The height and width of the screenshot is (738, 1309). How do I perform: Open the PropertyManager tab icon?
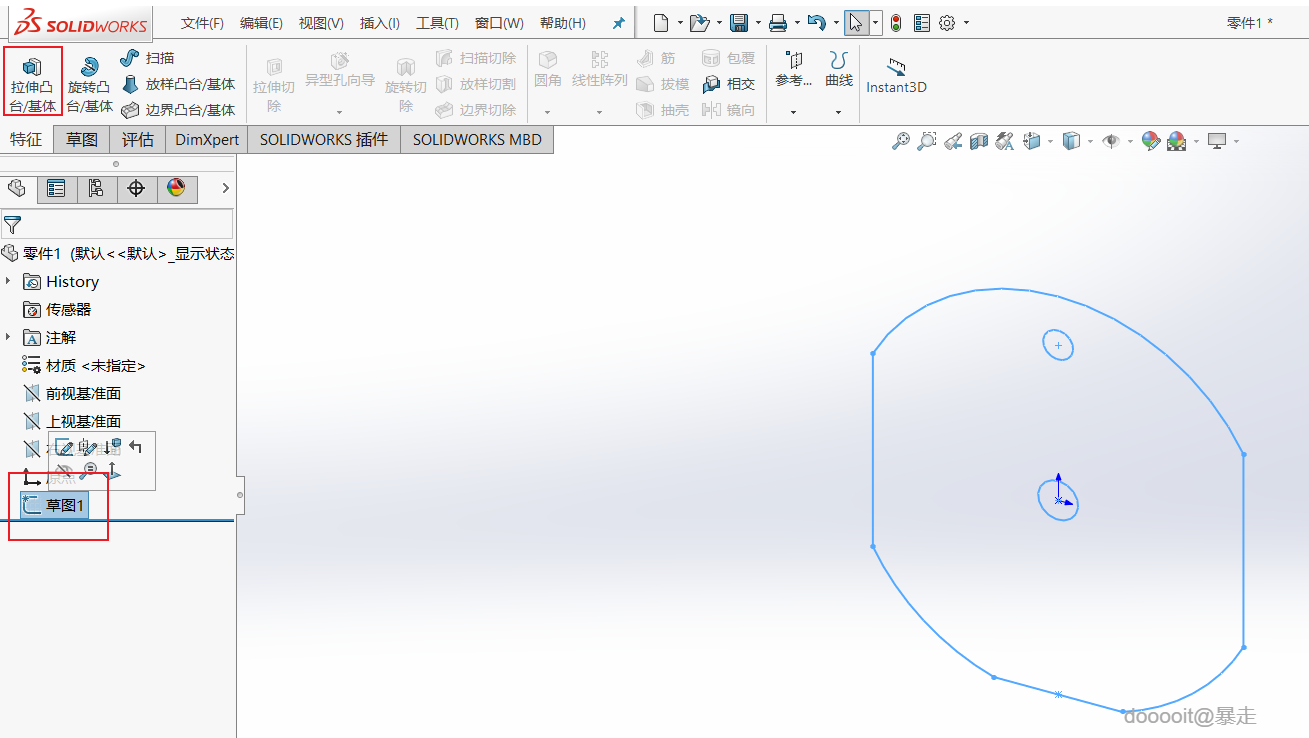coord(56,188)
